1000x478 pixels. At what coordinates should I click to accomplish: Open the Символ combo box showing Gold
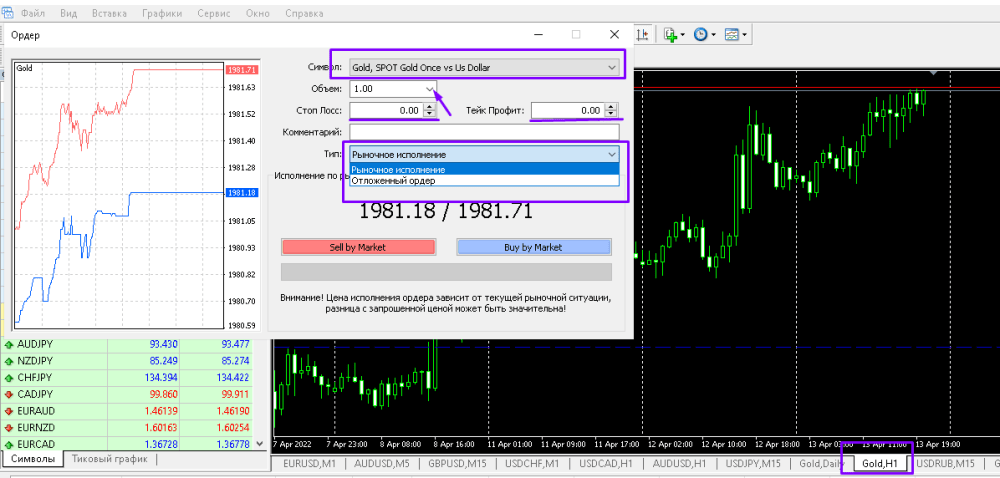(484, 66)
